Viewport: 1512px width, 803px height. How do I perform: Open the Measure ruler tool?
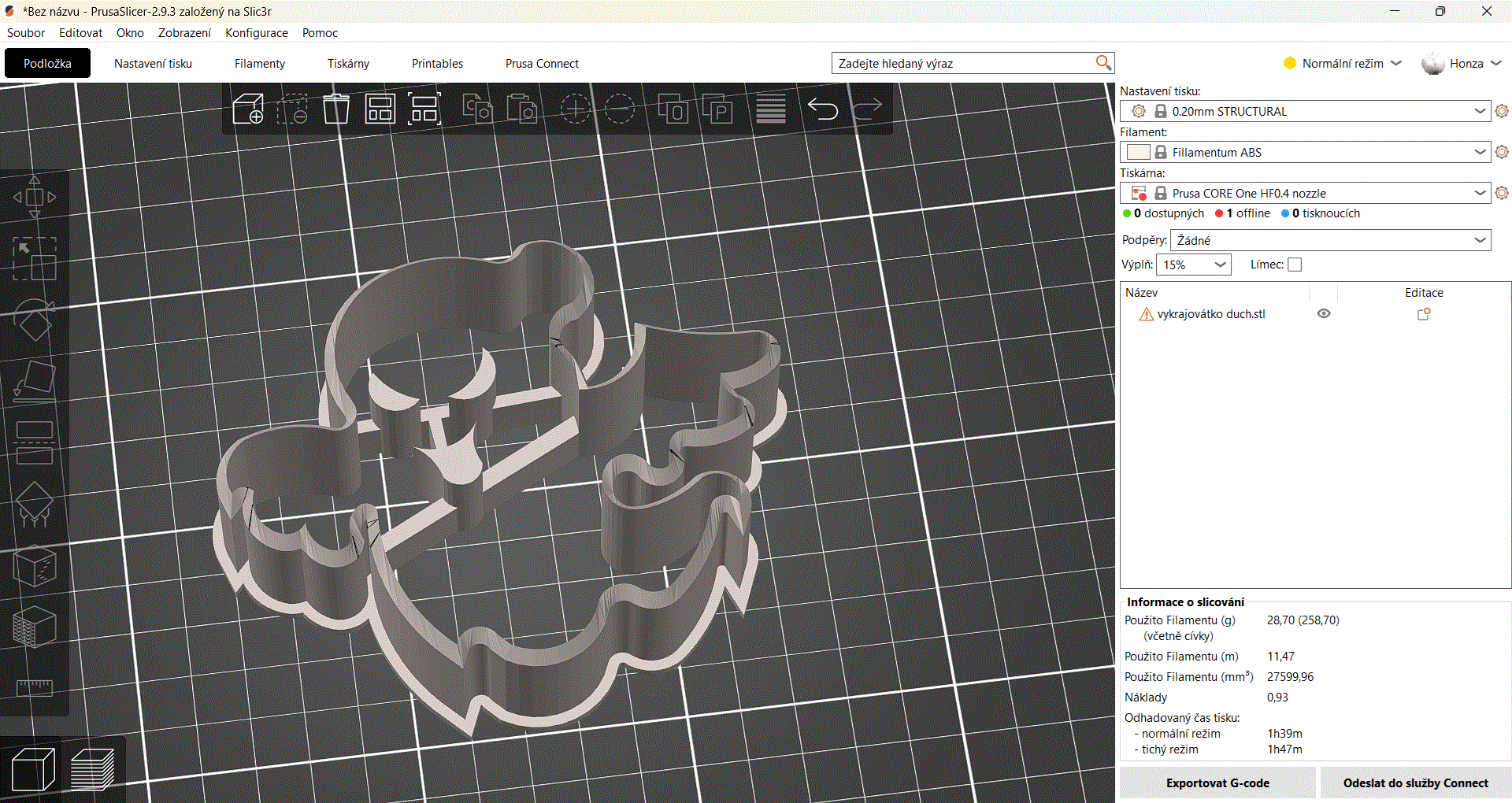tap(35, 688)
